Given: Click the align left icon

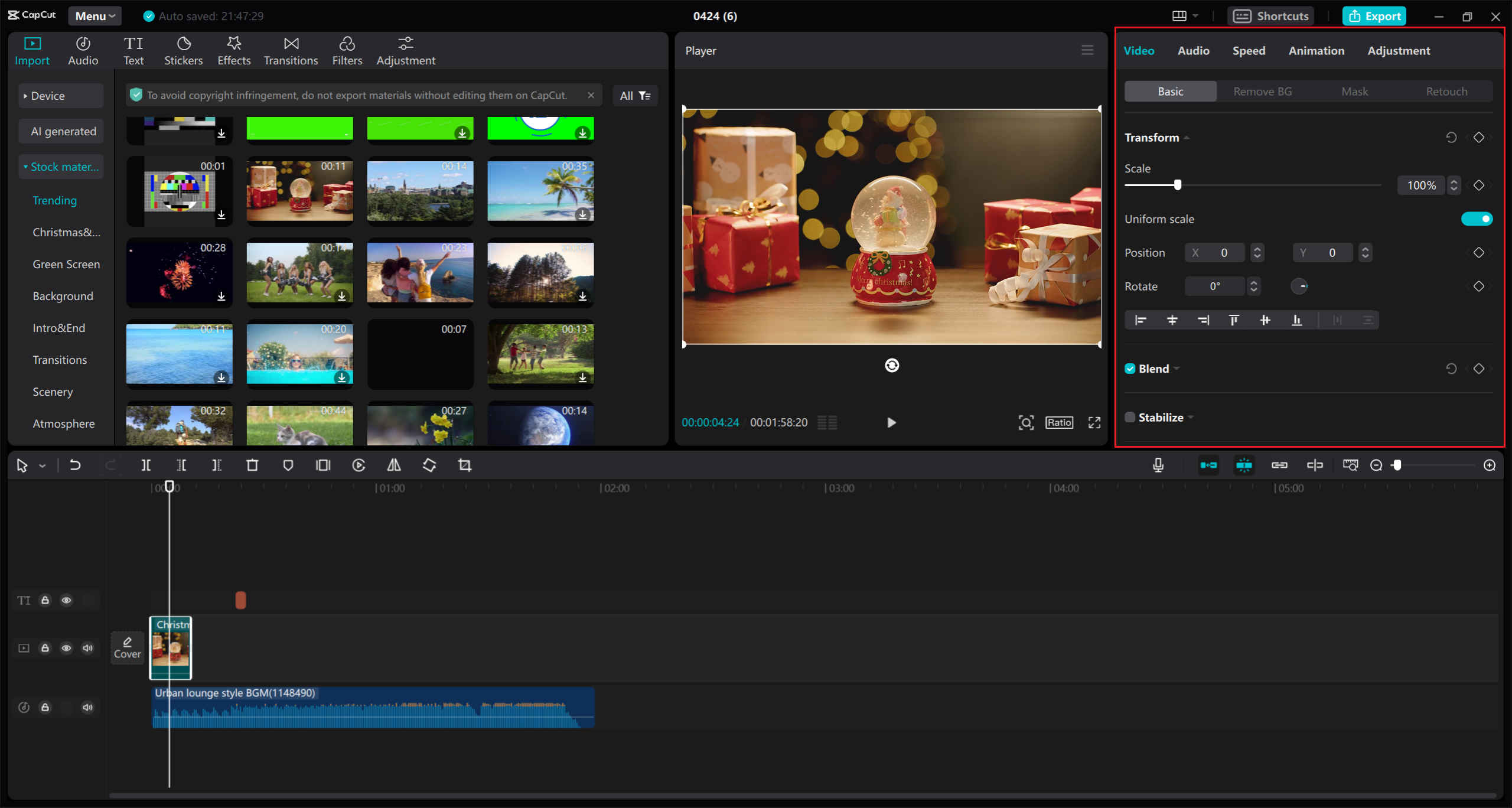Looking at the screenshot, I should [1141, 320].
